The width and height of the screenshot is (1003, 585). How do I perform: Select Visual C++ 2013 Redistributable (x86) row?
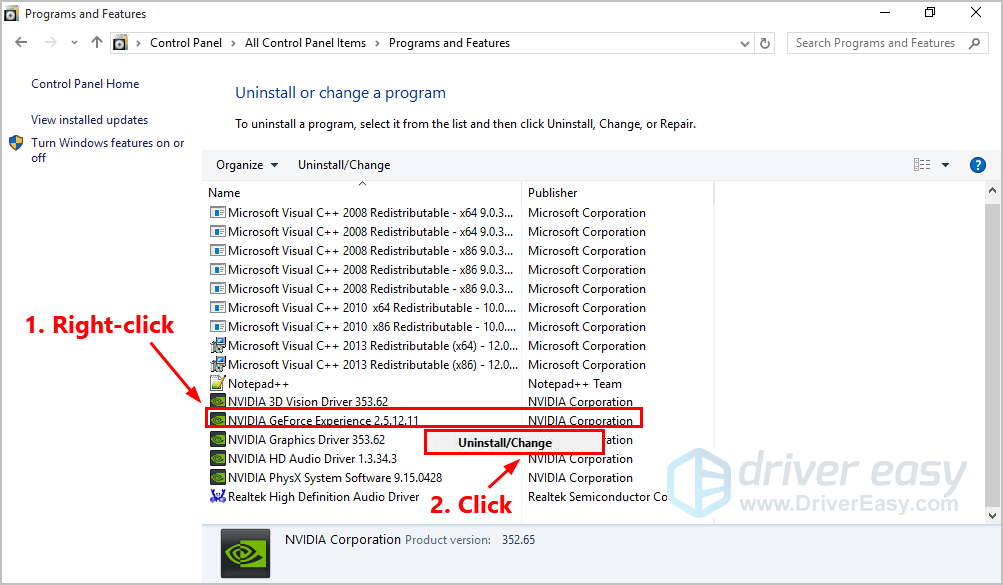coord(427,364)
